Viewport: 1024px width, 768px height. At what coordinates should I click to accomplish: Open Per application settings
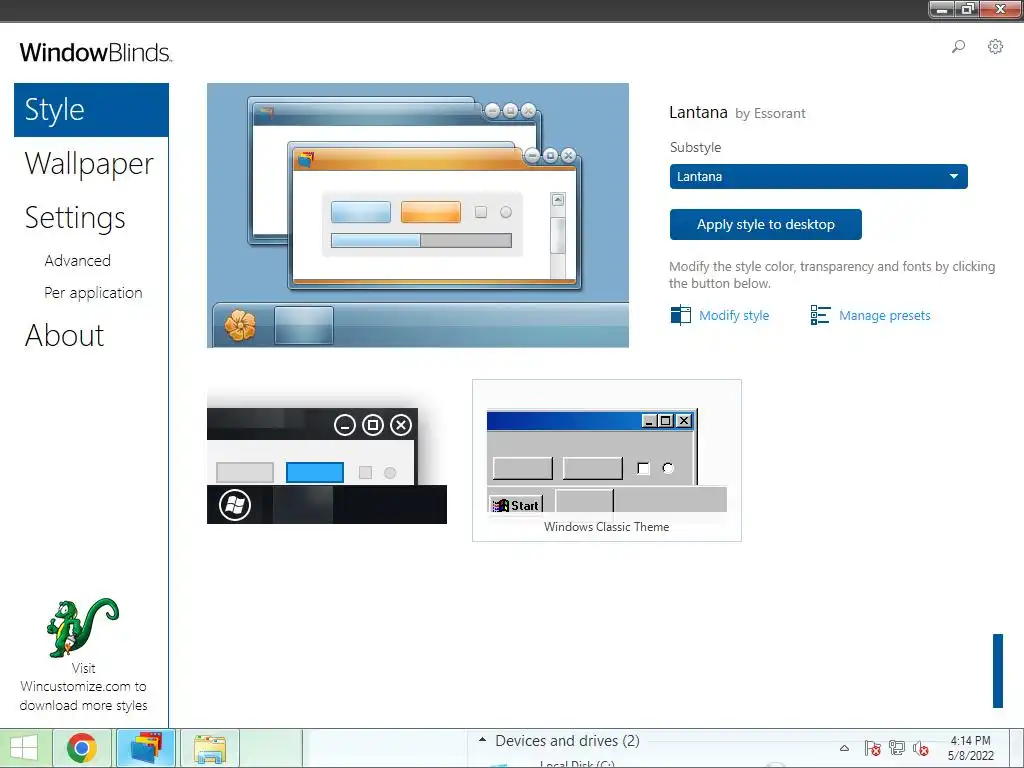(93, 293)
